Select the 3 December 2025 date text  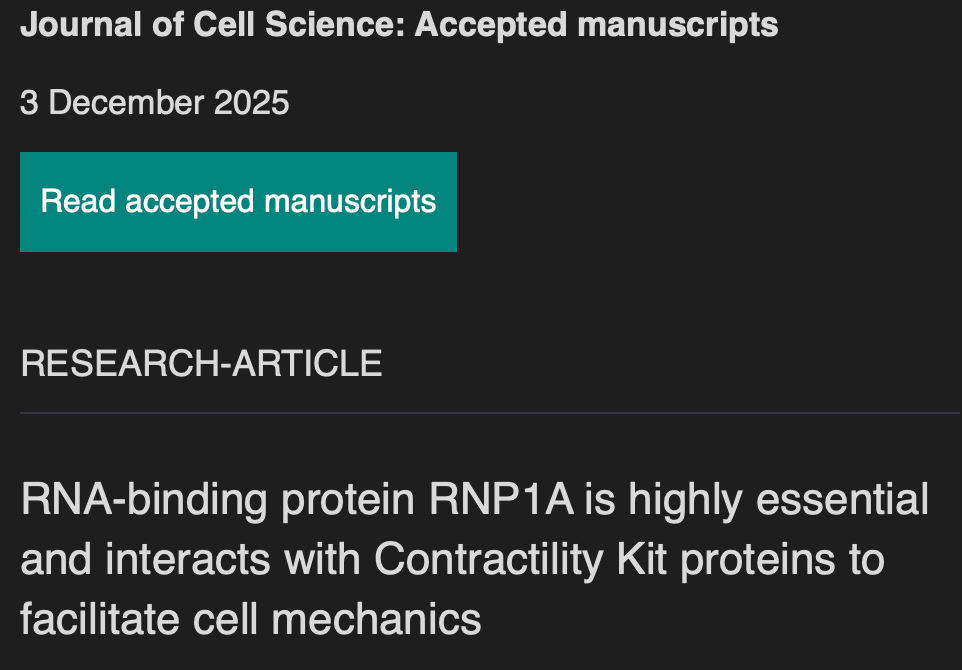tap(155, 102)
